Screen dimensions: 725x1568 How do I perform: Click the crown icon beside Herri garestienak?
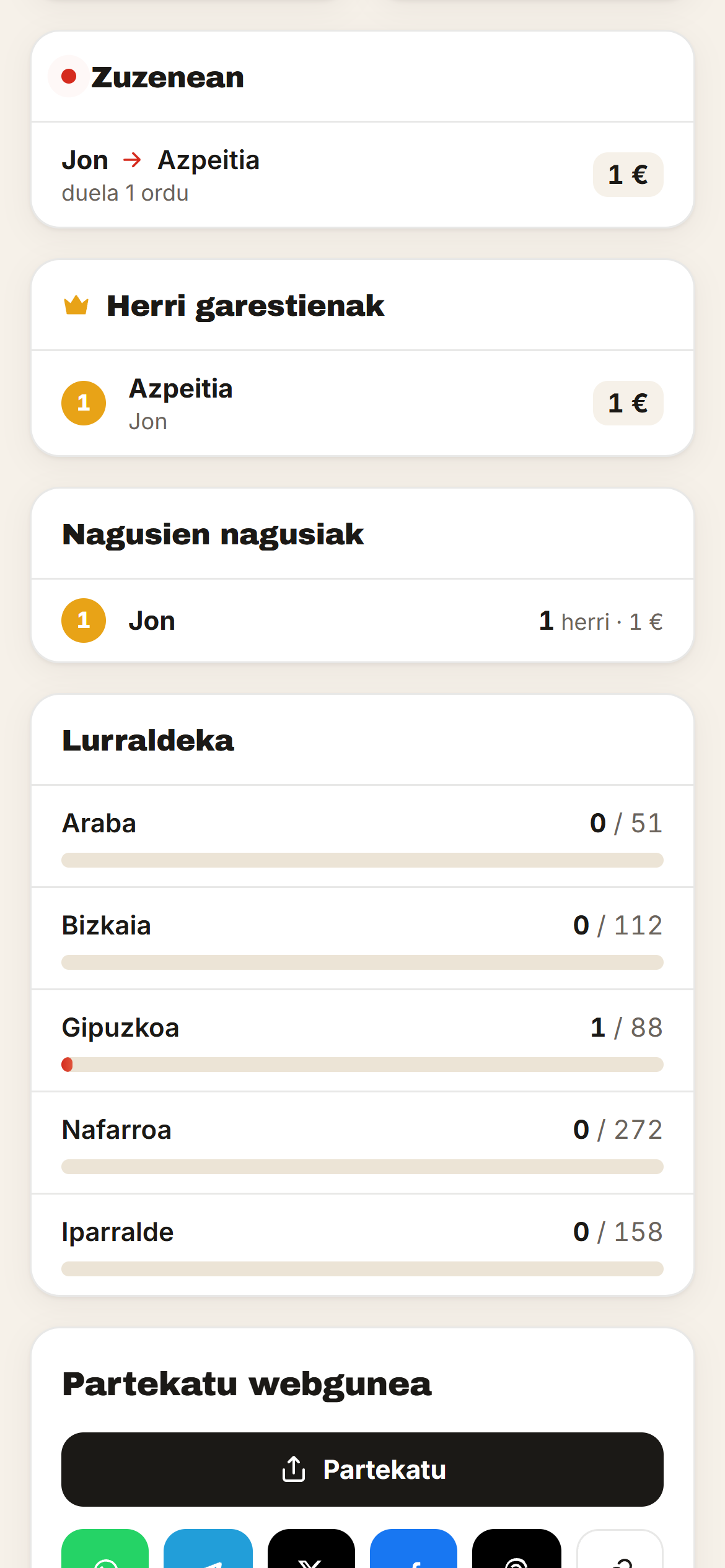[76, 305]
